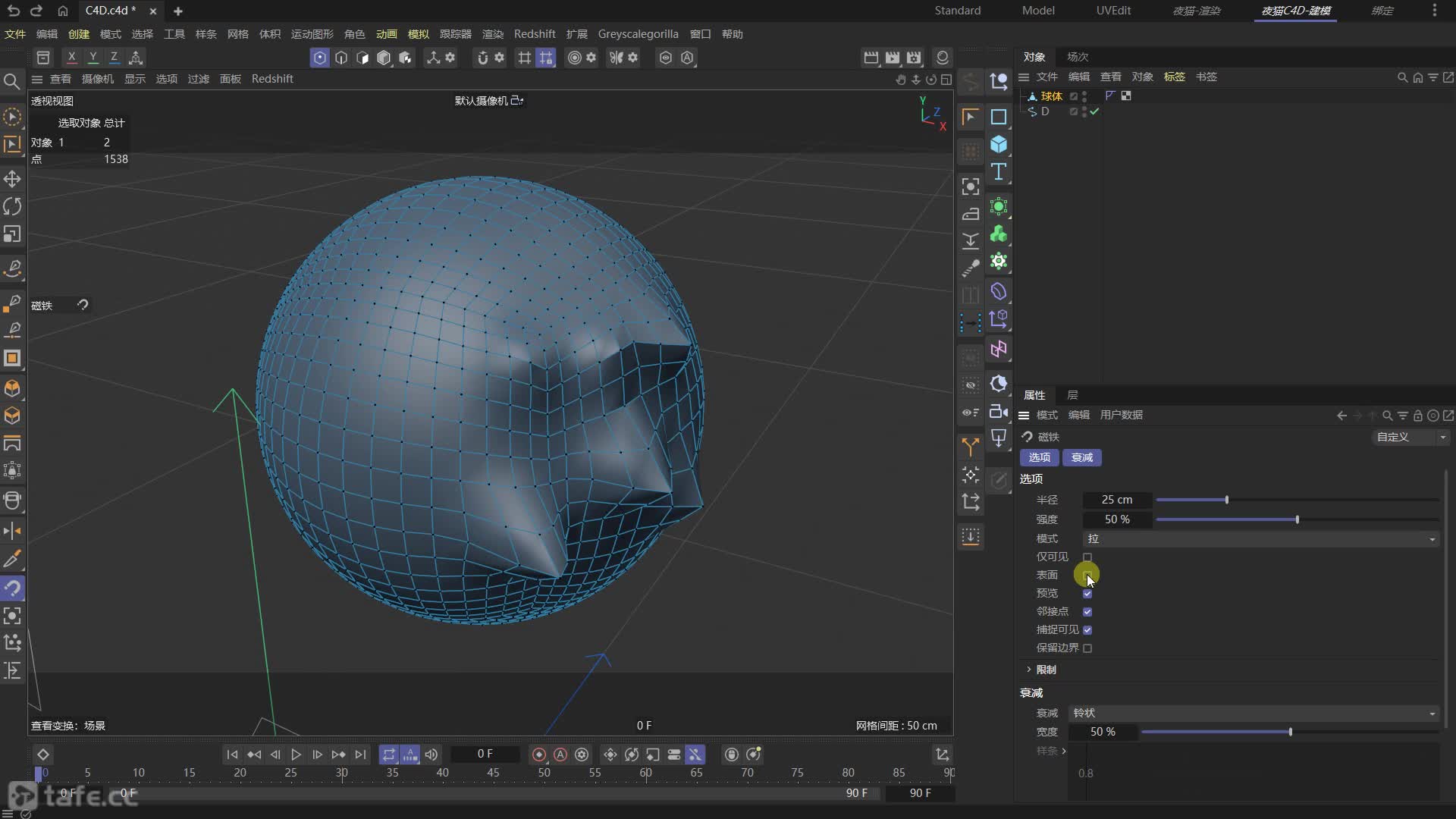
Task: Click the record keyframe button
Action: (539, 755)
